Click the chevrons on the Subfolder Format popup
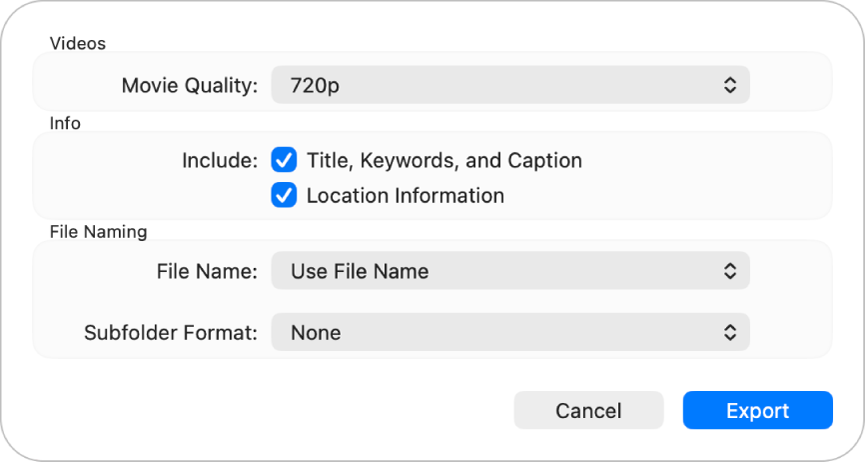This screenshot has width=868, height=466. coord(730,333)
